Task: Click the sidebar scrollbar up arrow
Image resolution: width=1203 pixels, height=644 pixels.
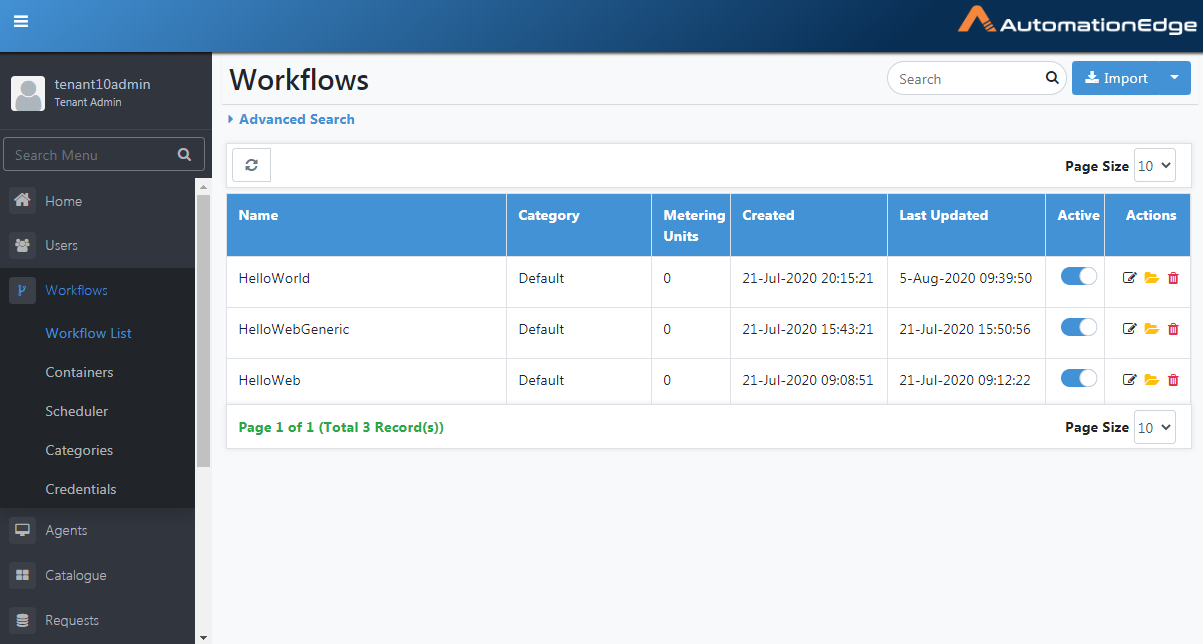Action: tap(203, 186)
